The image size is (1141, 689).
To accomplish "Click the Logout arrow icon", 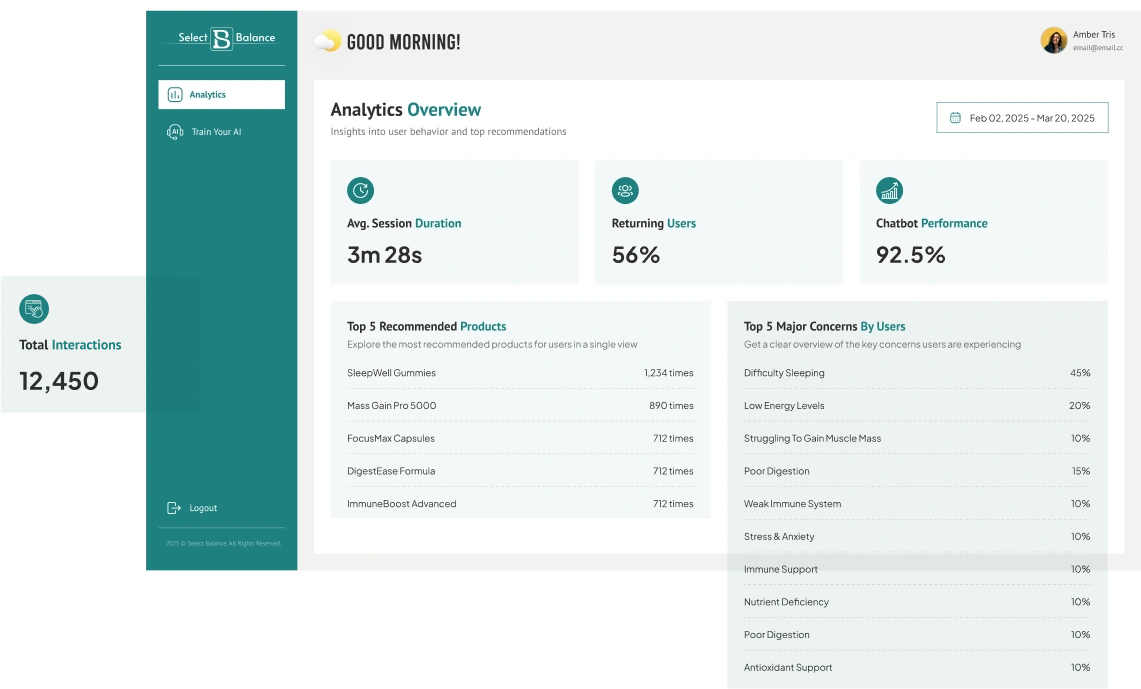I will point(174,508).
